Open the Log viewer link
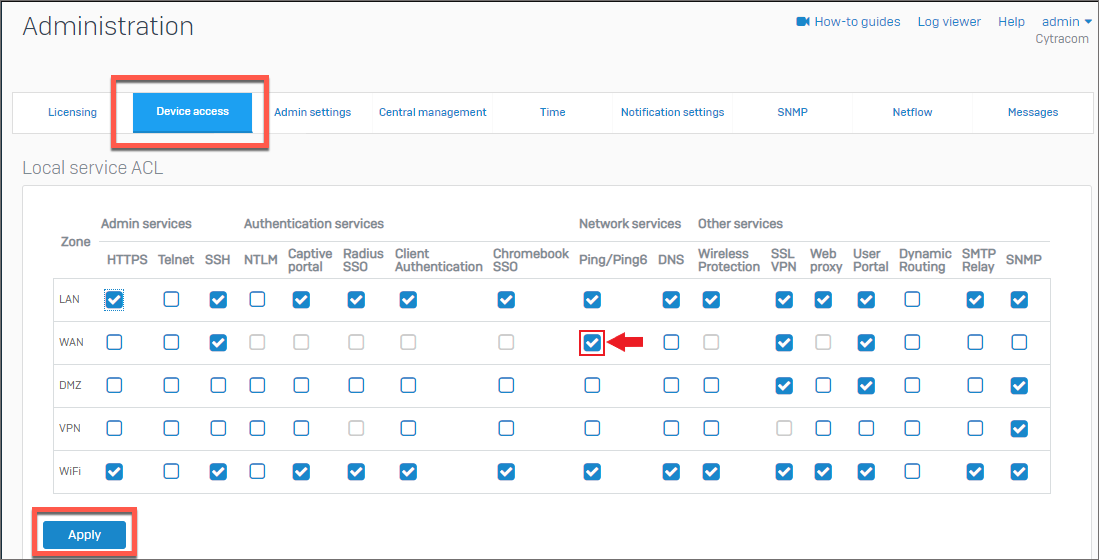Screen dimensions: 1099x560 (x=948, y=22)
